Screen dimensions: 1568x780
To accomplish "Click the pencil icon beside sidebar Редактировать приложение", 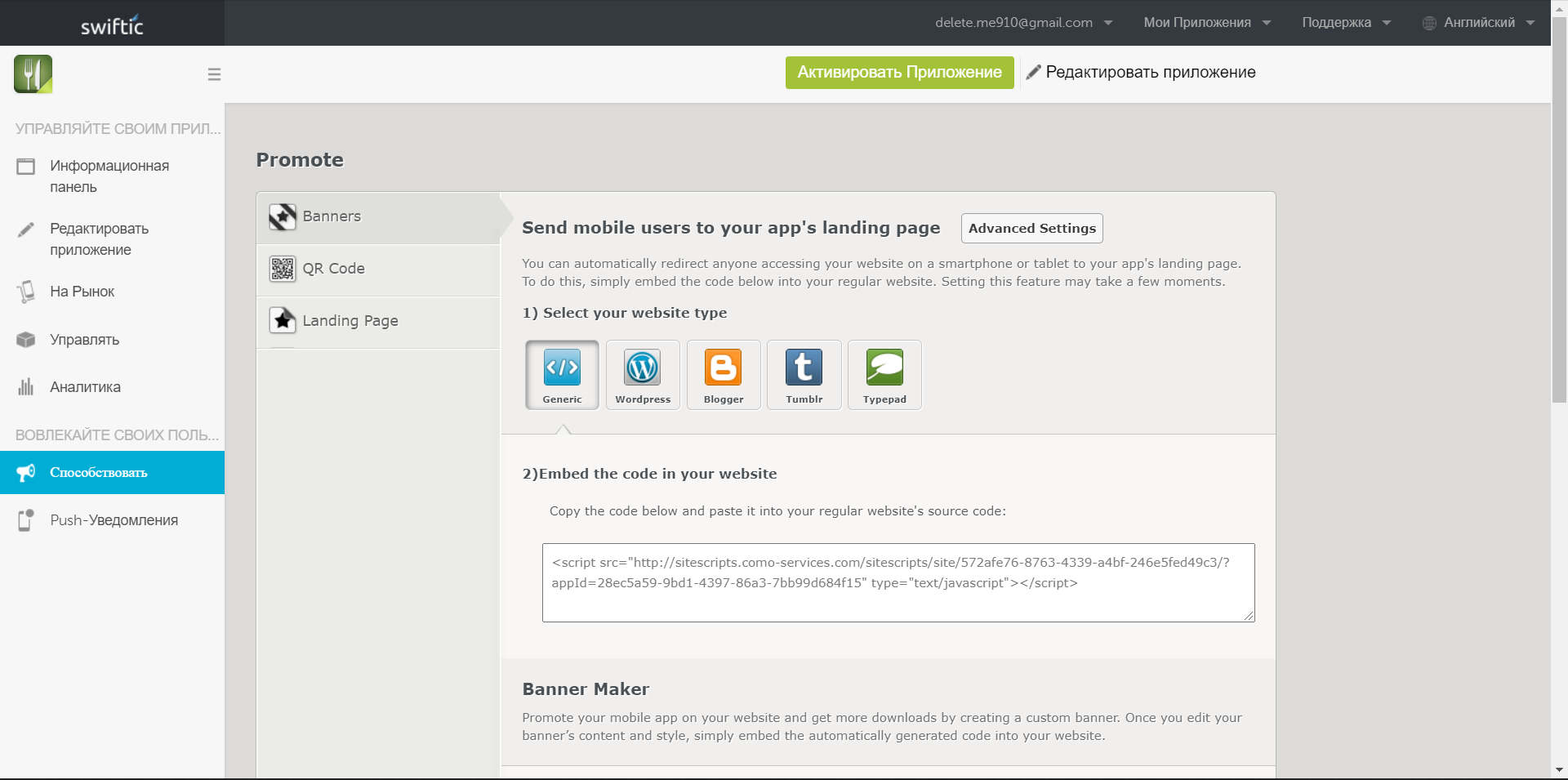I will (26, 230).
